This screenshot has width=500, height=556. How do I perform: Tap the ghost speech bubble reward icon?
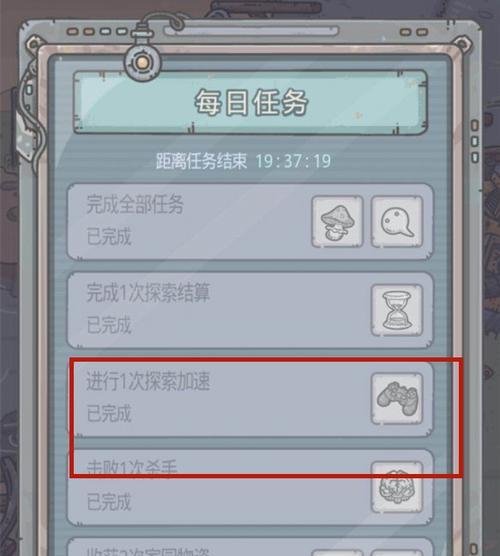[x=397, y=222]
